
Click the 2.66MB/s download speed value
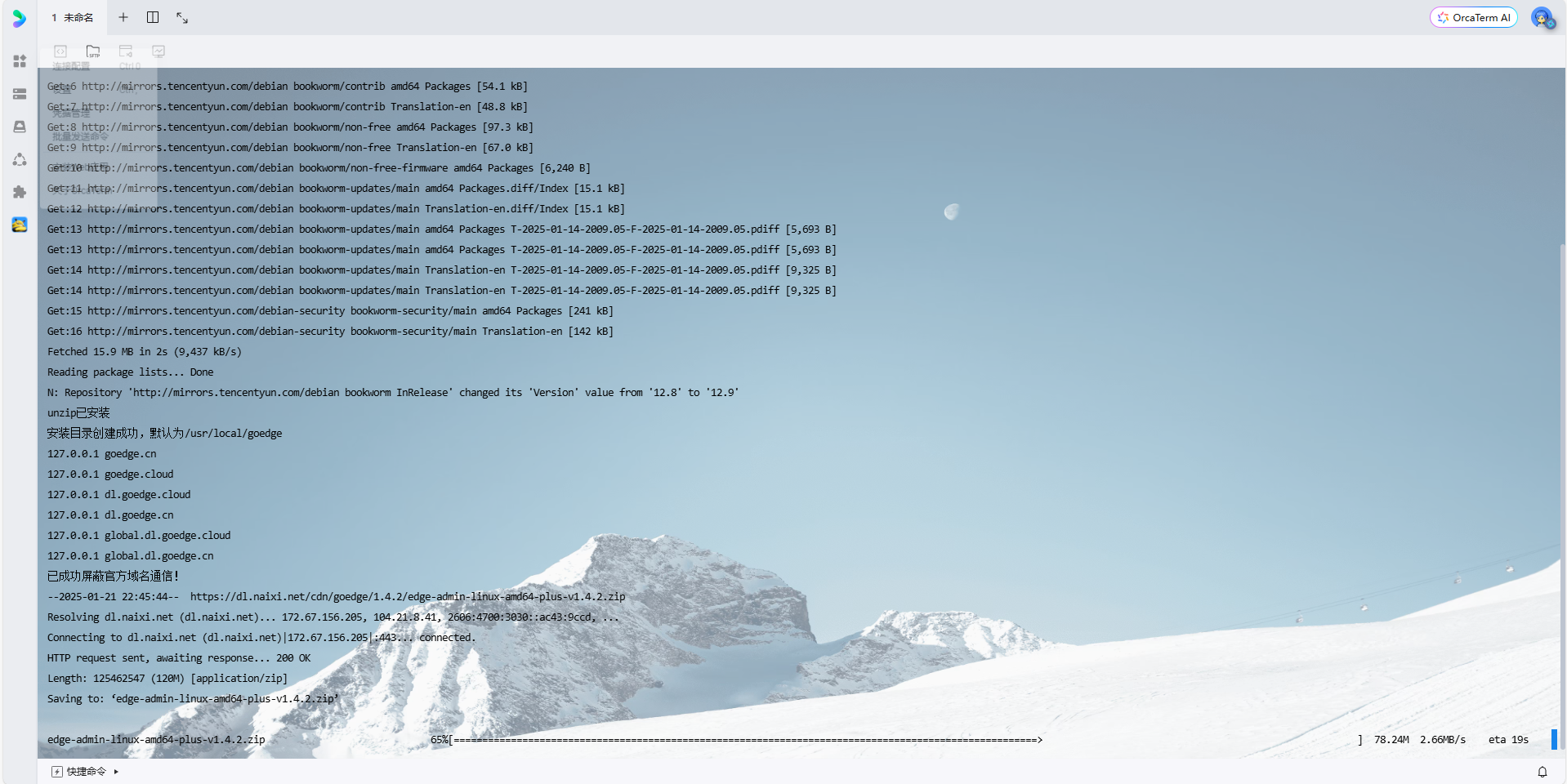point(1443,740)
